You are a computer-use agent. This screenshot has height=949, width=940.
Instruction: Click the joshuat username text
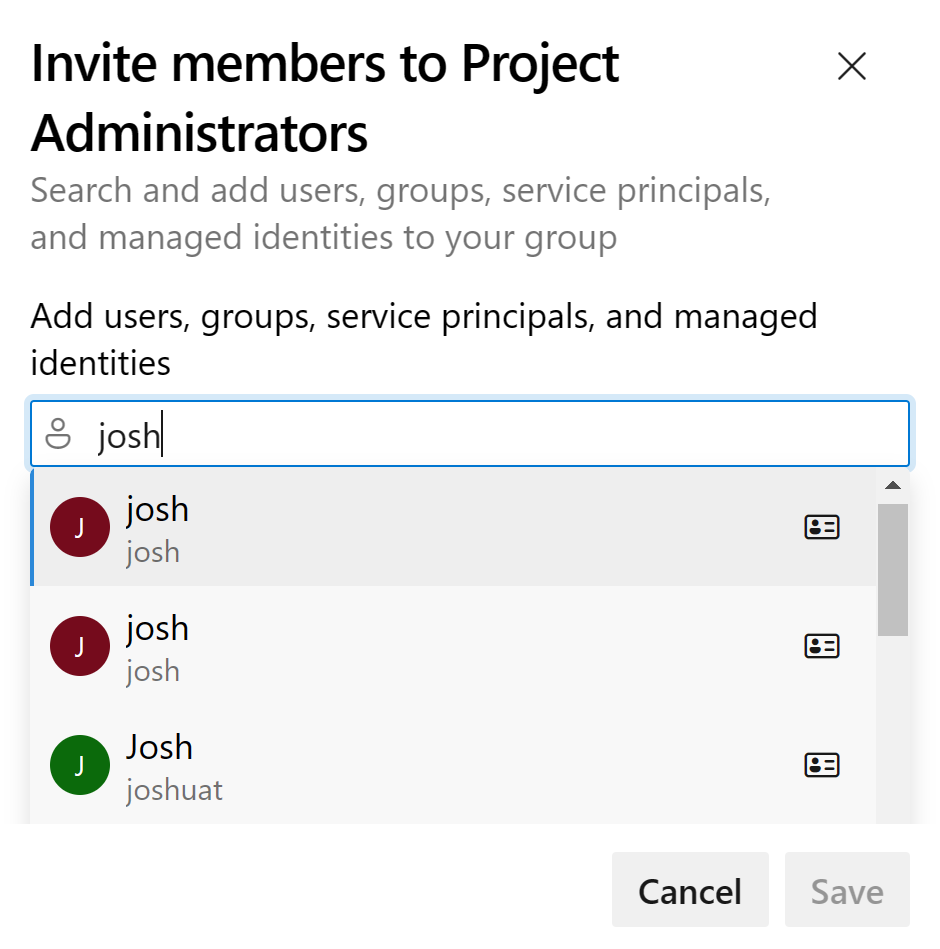tap(174, 790)
